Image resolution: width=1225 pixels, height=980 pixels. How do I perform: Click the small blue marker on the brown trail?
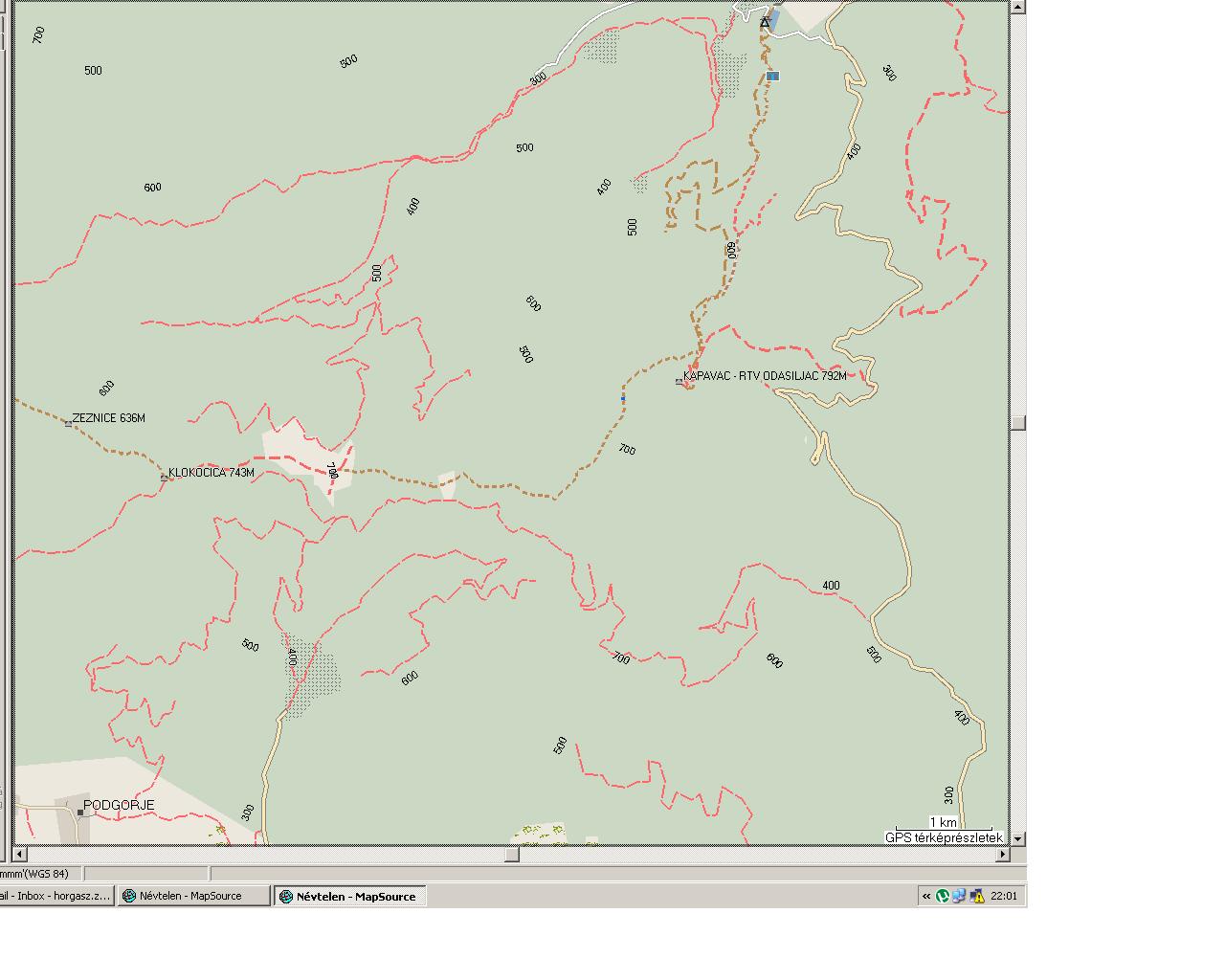623,397
